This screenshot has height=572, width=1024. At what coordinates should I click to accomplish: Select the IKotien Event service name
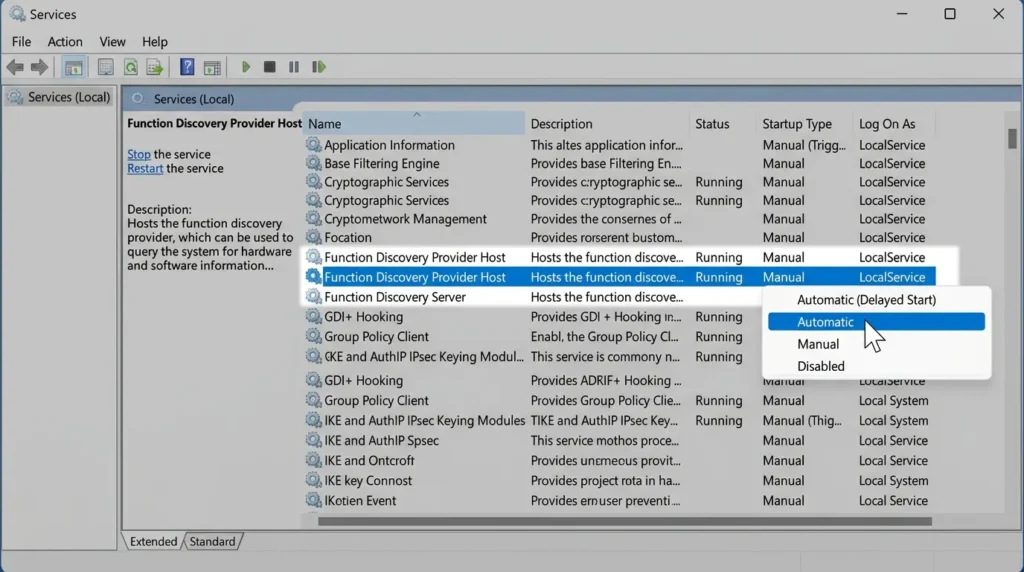360,501
